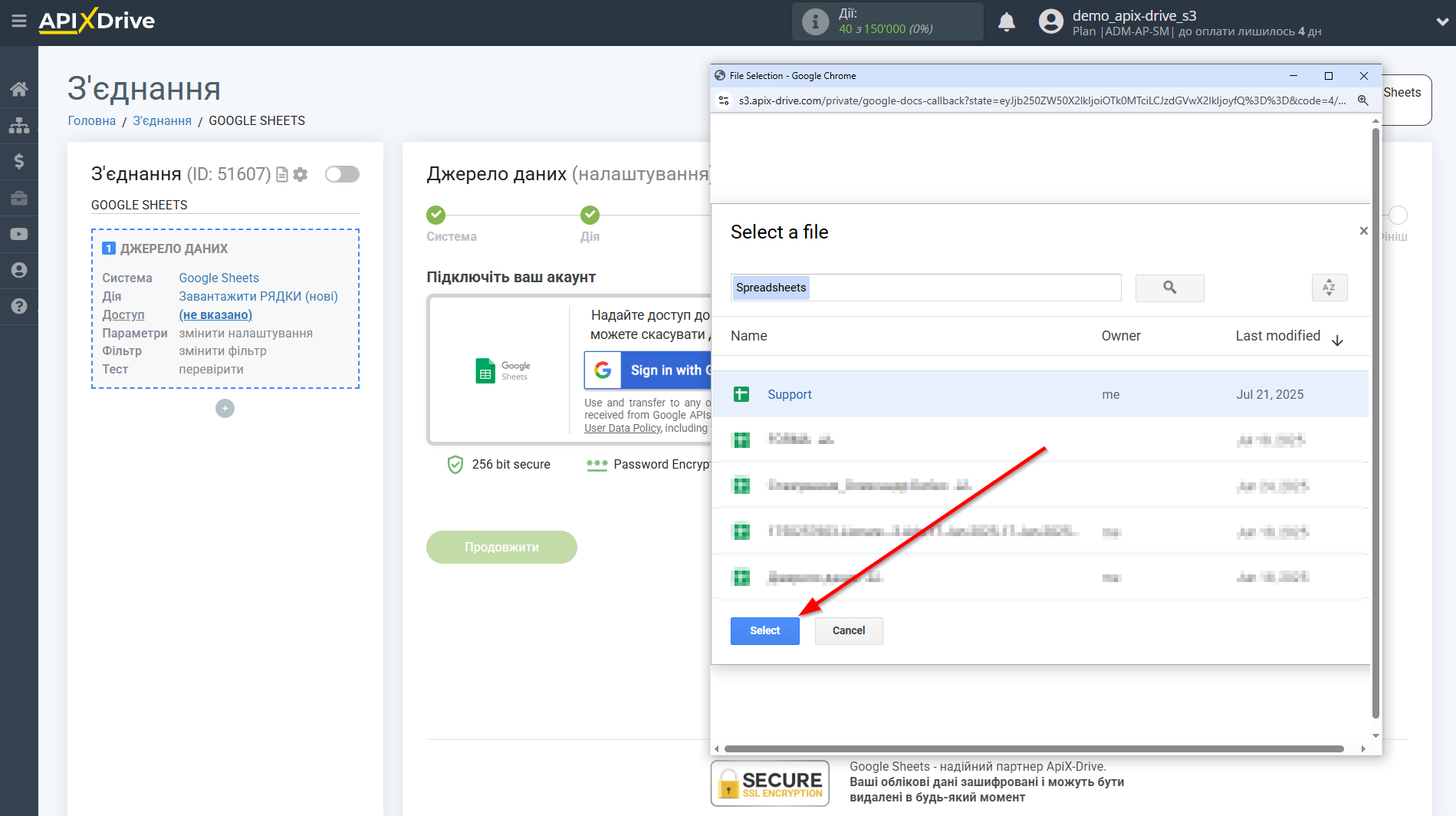Click the user avatar icon

pos(1051,21)
